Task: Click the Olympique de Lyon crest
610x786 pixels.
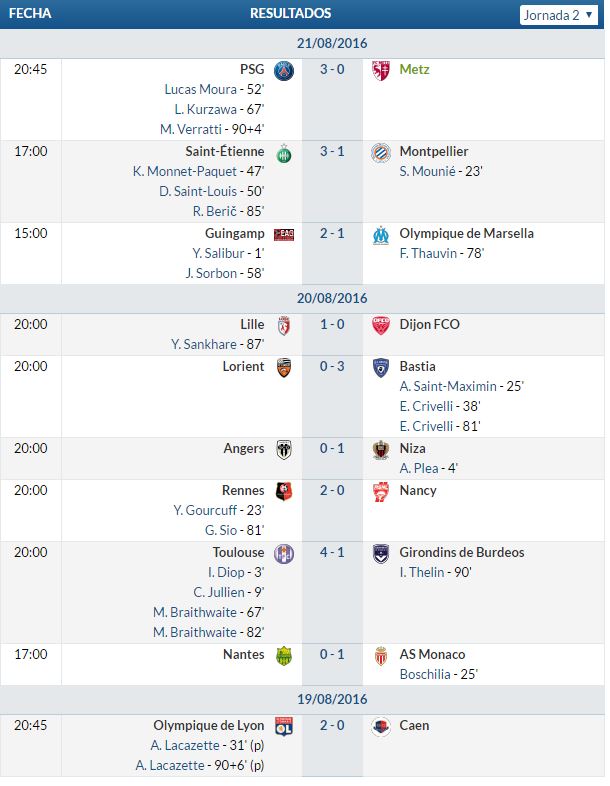Action: tap(284, 726)
